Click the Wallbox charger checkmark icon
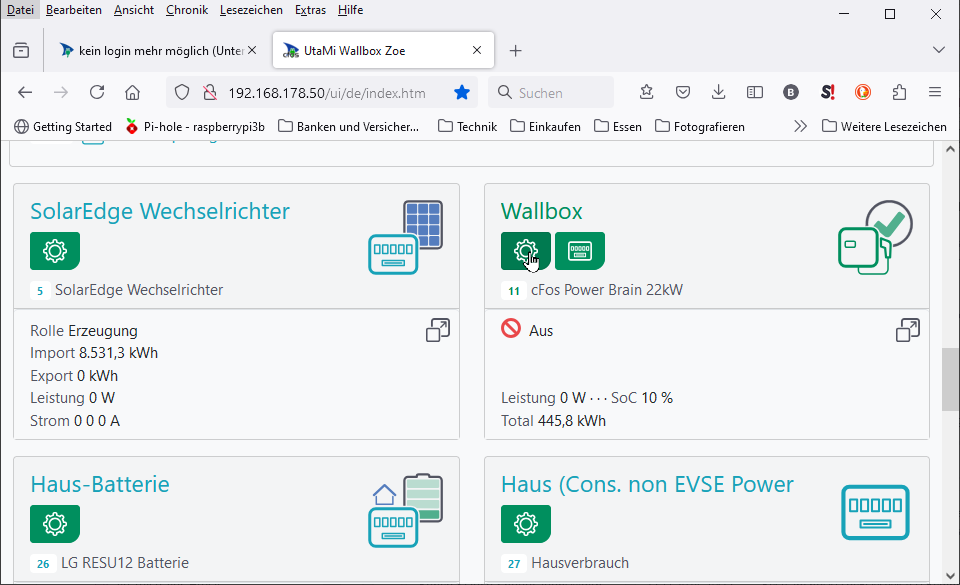 [x=876, y=237]
